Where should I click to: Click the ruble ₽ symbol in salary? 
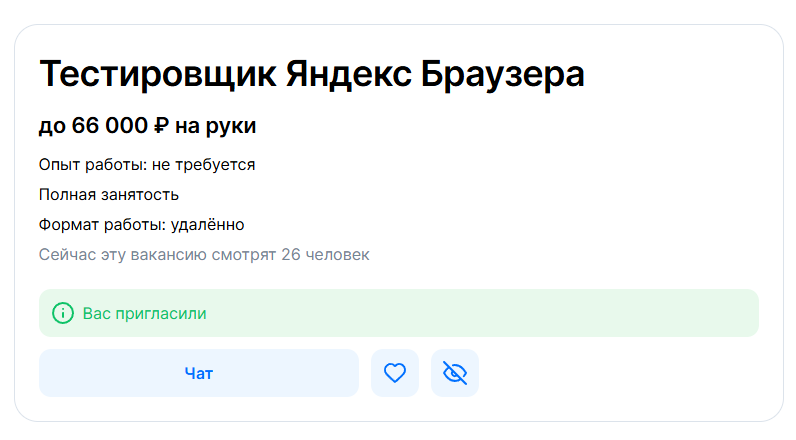[x=161, y=125]
